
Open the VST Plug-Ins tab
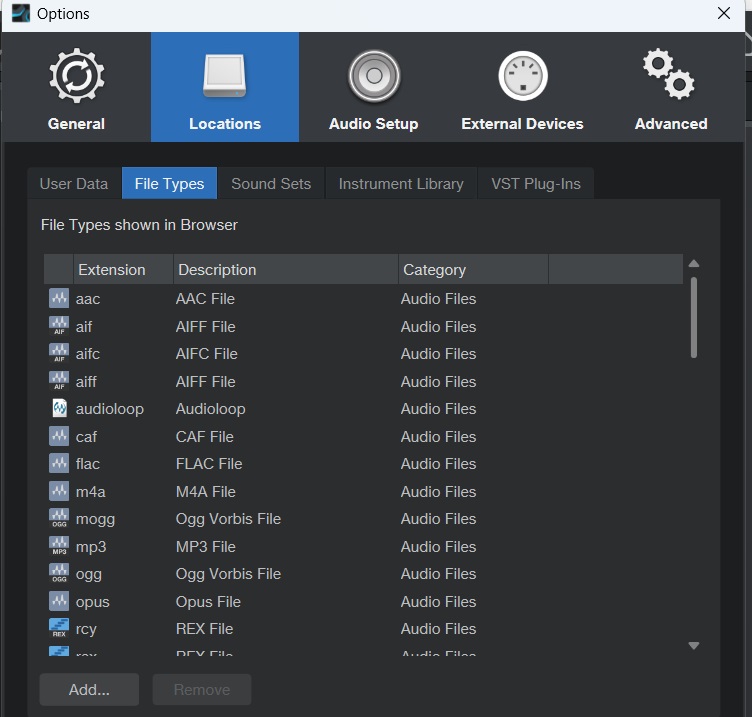536,184
